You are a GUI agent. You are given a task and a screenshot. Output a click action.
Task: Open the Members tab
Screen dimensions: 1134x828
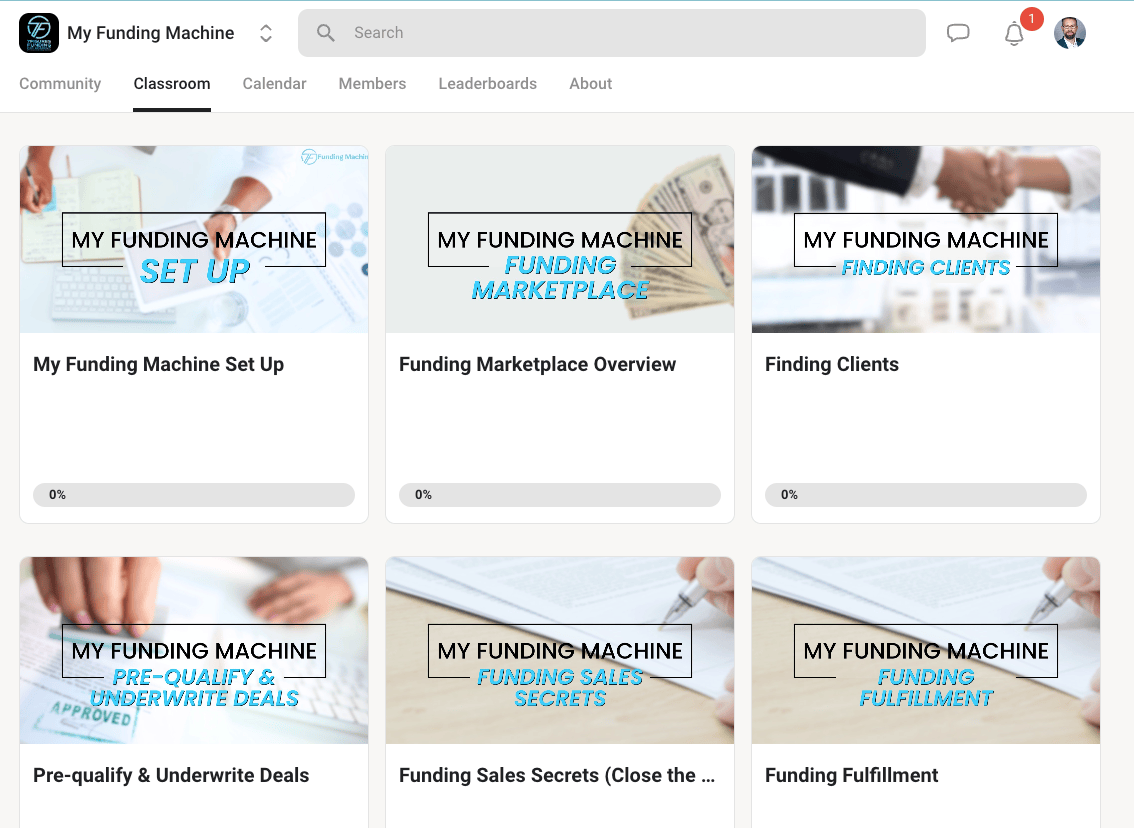pos(372,83)
